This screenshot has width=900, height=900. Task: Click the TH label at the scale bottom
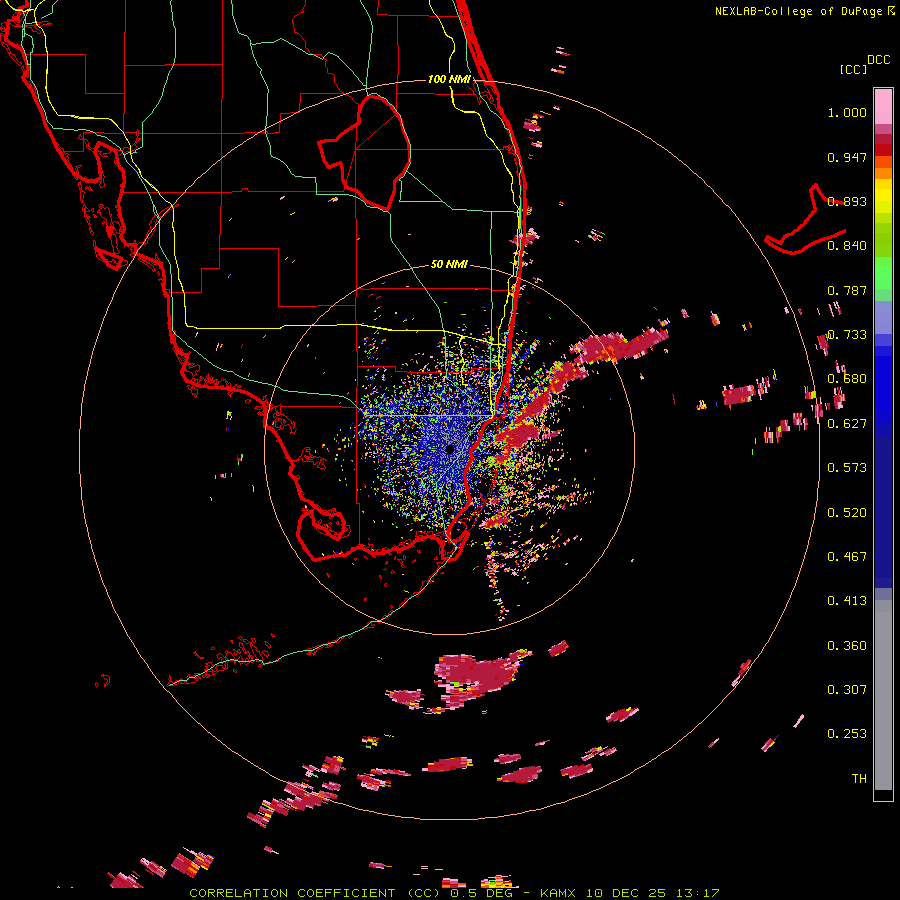point(859,779)
